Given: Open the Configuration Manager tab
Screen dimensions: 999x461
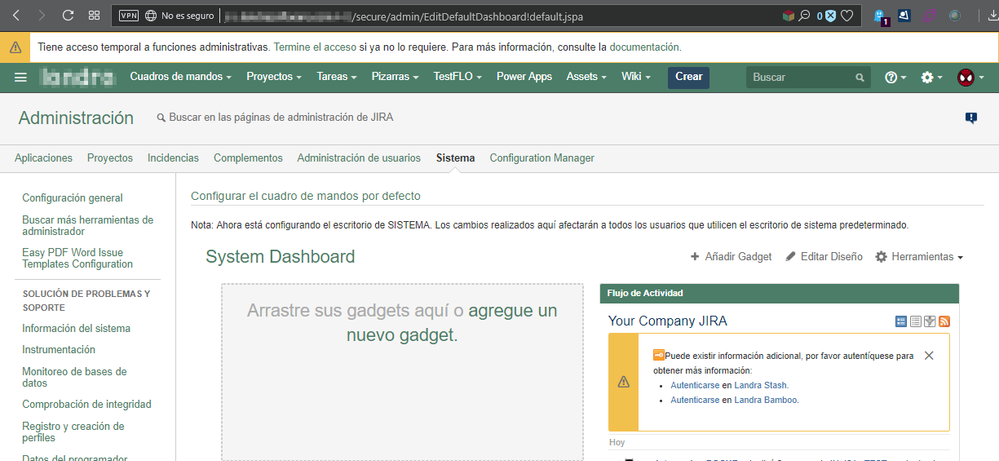Looking at the screenshot, I should click(541, 158).
